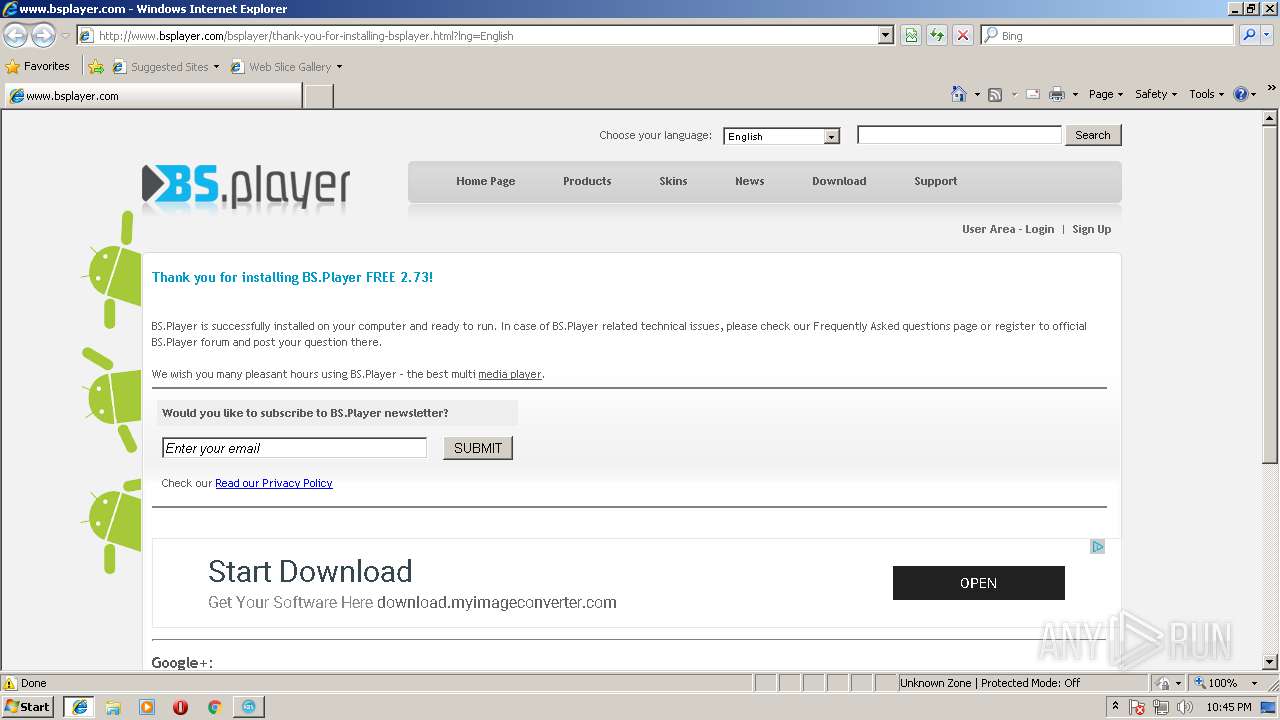1280x720 pixels.
Task: Open the Support navigation item
Action: tap(935, 181)
